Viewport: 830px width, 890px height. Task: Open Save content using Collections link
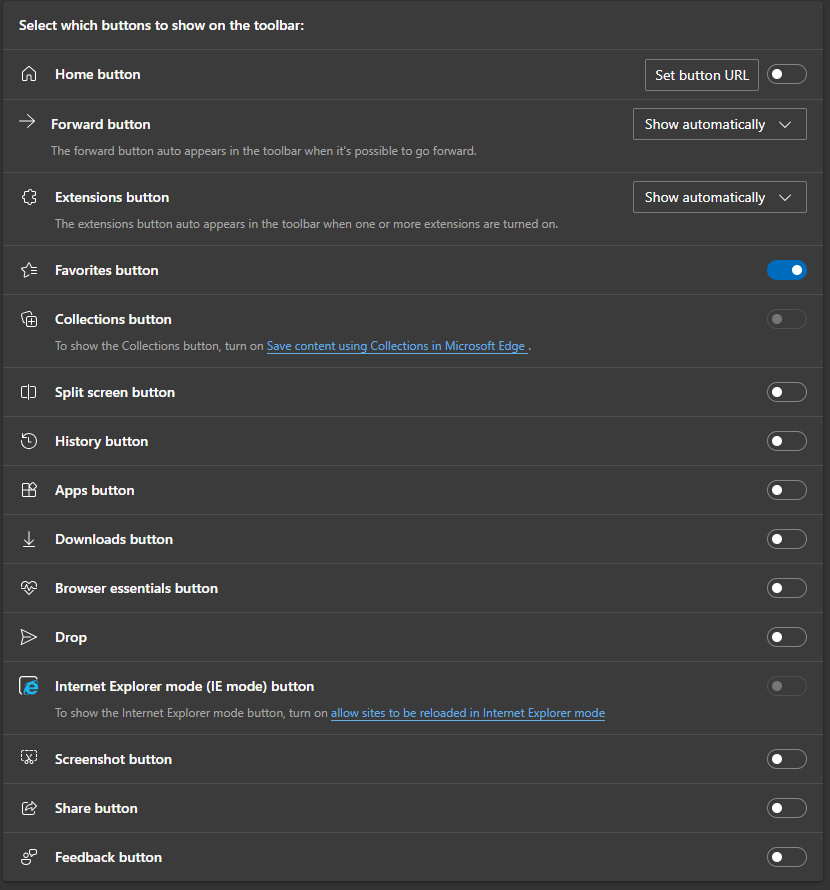pyautogui.click(x=397, y=346)
